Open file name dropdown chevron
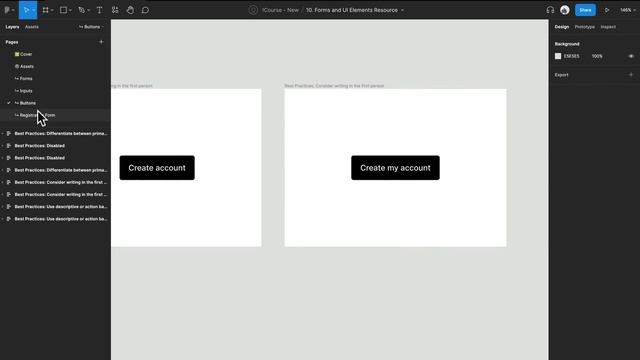The width and height of the screenshot is (640, 360). click(402, 10)
